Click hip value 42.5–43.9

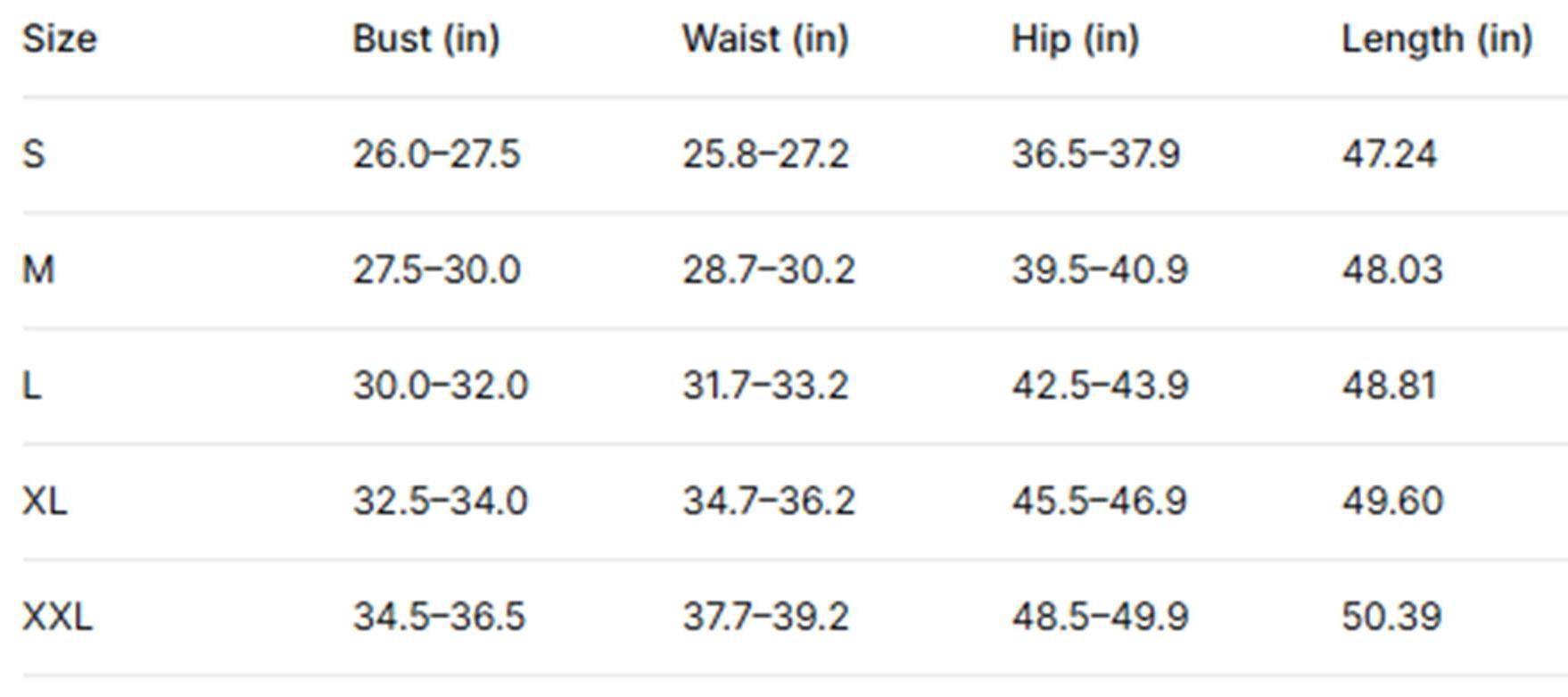click(1100, 386)
